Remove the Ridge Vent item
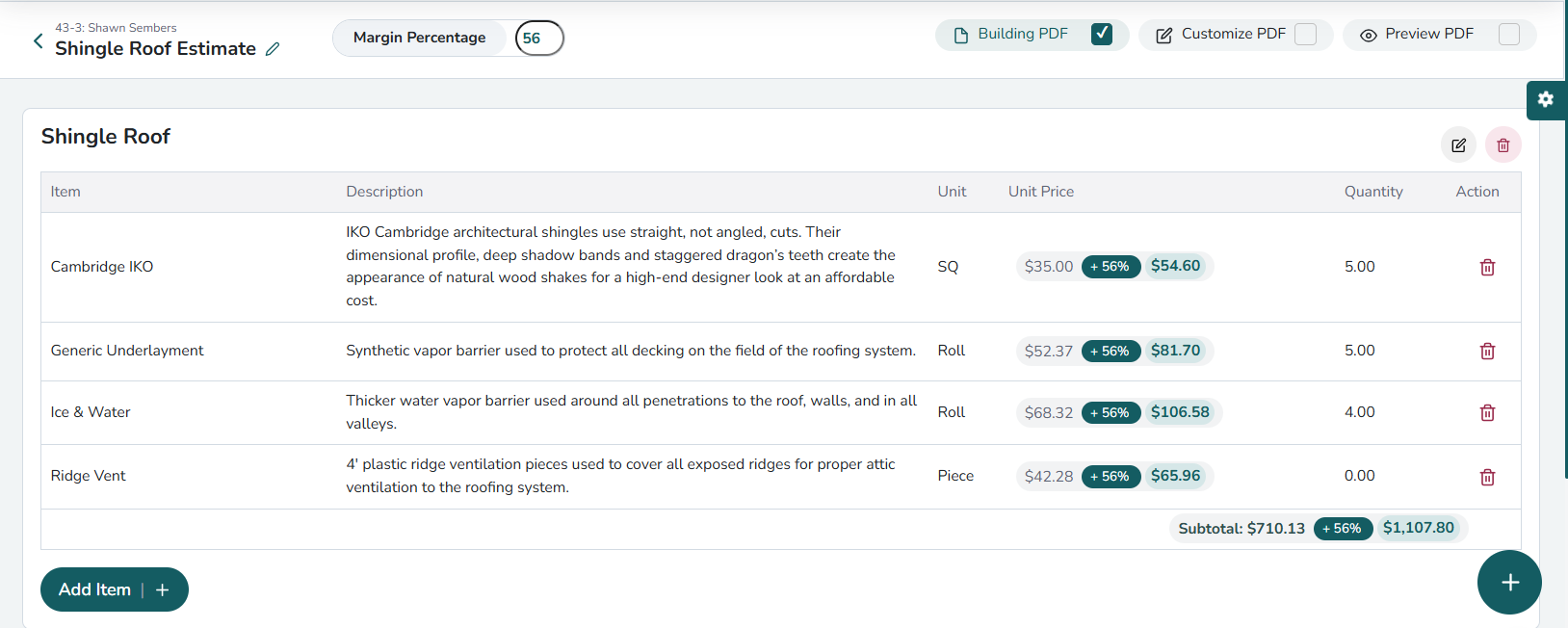 click(1487, 478)
